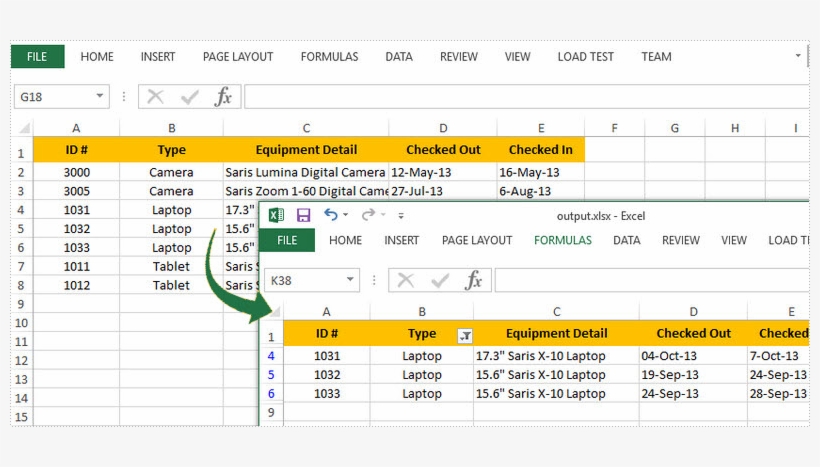Select the green FORMULAS tab in output.xlsx
The image size is (820, 467).
(563, 240)
